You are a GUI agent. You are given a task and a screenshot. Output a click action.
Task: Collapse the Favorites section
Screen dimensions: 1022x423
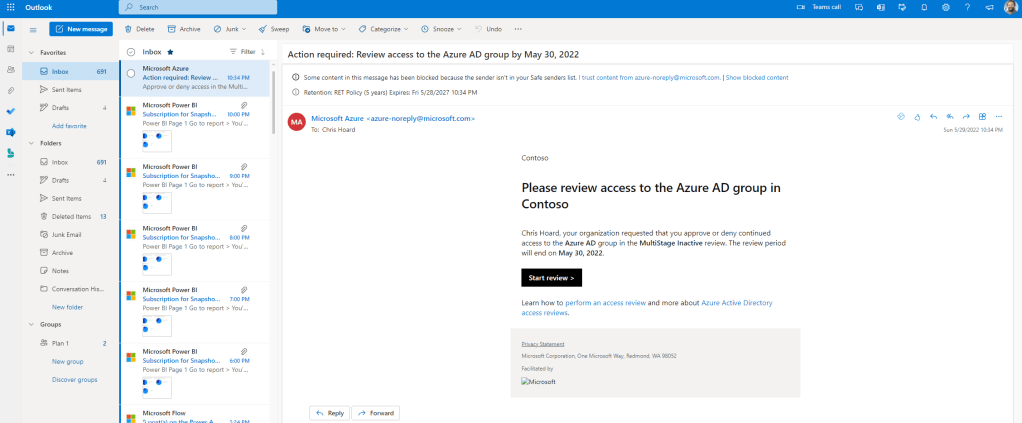pos(31,52)
